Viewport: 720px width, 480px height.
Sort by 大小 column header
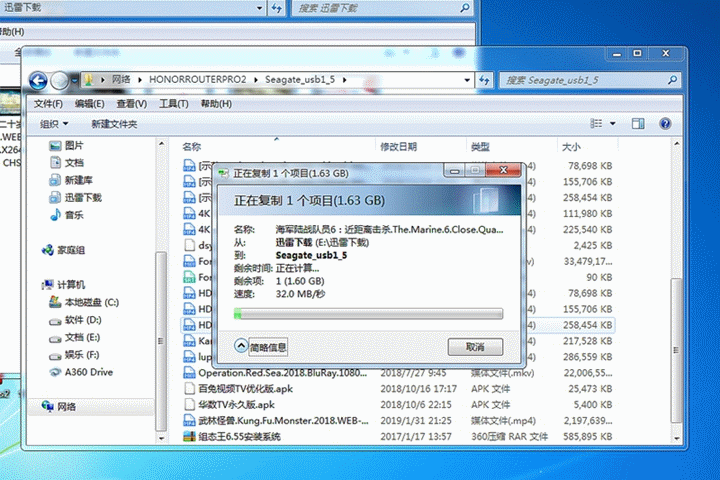(571, 147)
